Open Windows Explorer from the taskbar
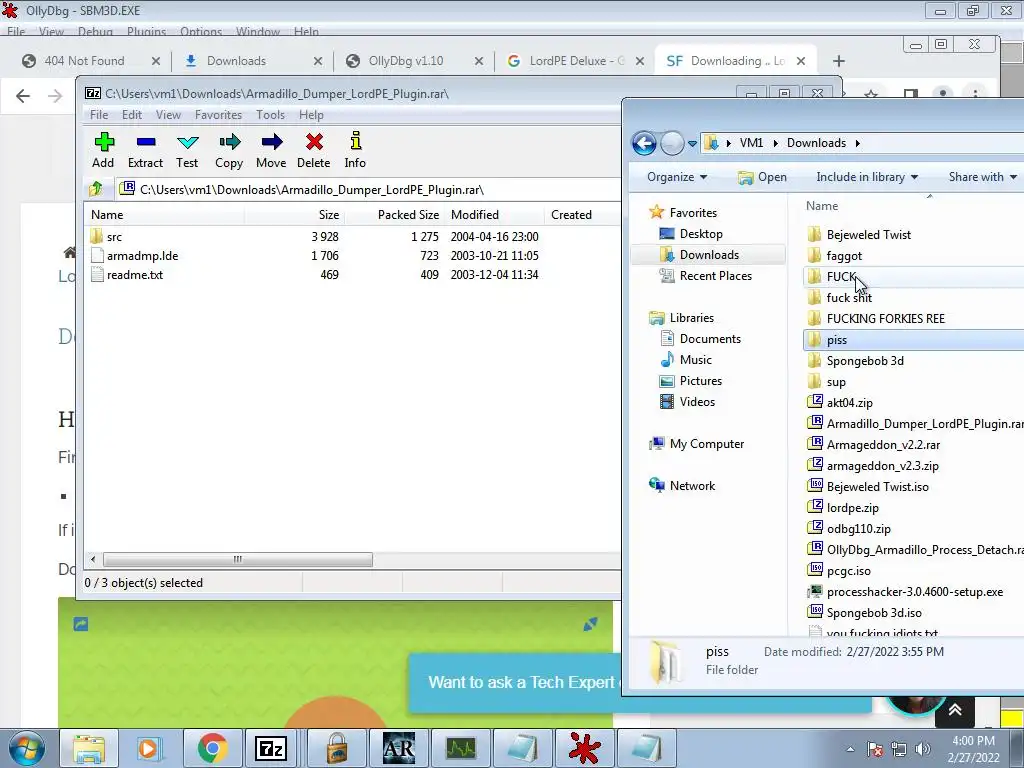This screenshot has width=1024, height=768. tap(89, 748)
